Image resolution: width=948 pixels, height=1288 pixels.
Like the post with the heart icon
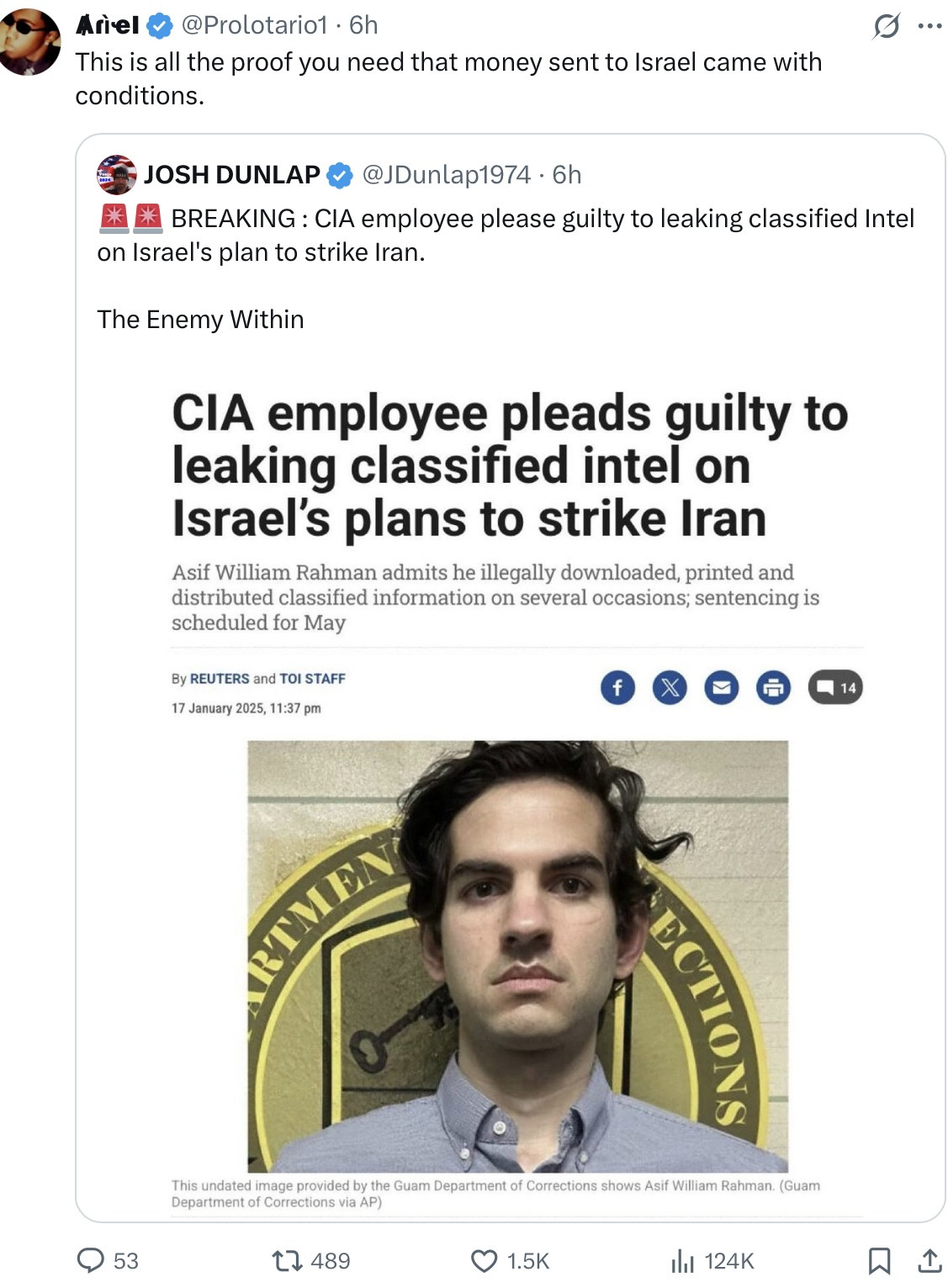click(484, 1259)
